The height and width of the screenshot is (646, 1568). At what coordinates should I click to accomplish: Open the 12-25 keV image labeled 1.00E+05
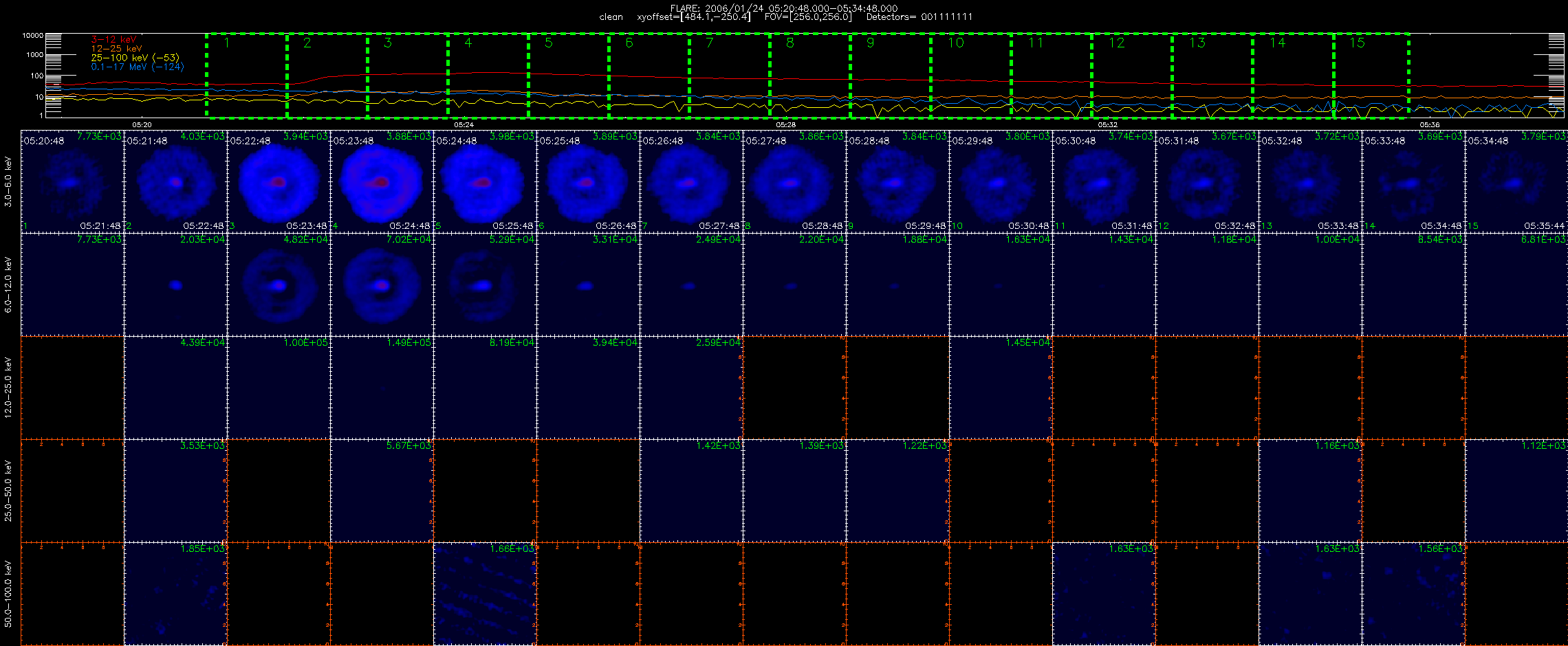pyautogui.click(x=279, y=388)
